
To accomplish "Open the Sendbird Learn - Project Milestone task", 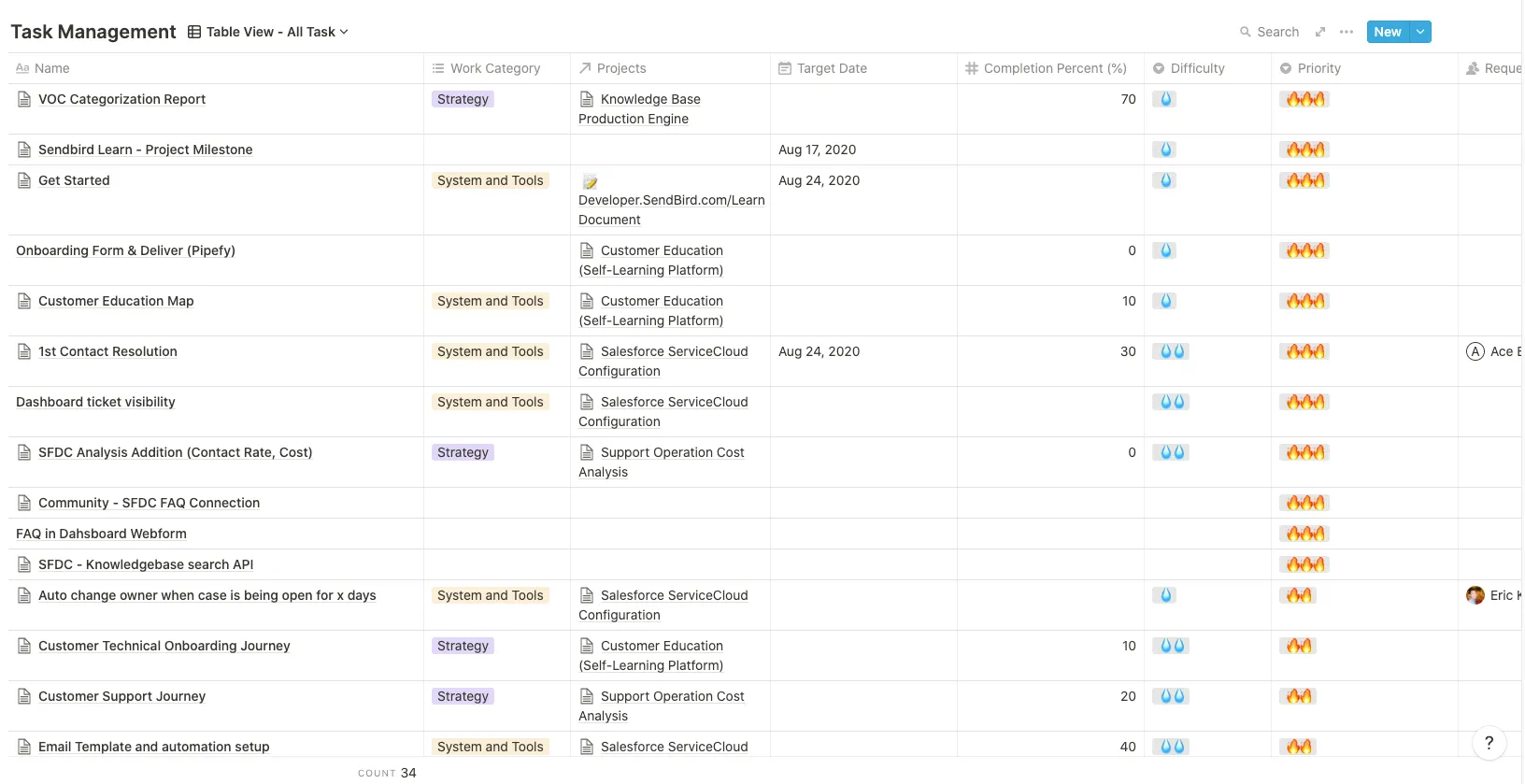I will [x=145, y=150].
